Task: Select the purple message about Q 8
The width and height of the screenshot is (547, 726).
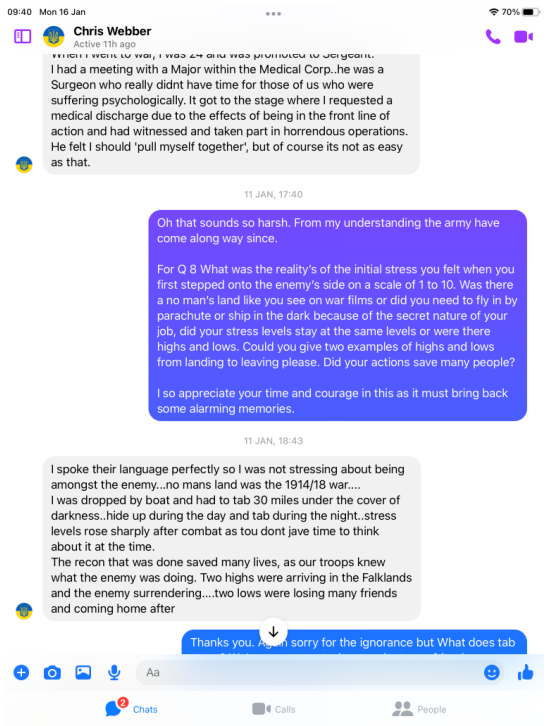Action: pos(338,315)
